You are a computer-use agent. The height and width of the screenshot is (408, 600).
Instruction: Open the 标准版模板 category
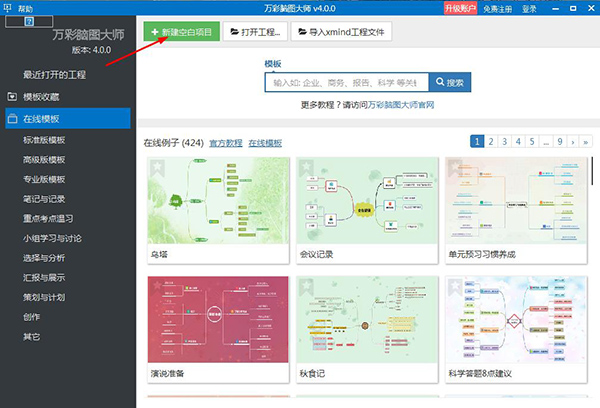[x=44, y=140]
